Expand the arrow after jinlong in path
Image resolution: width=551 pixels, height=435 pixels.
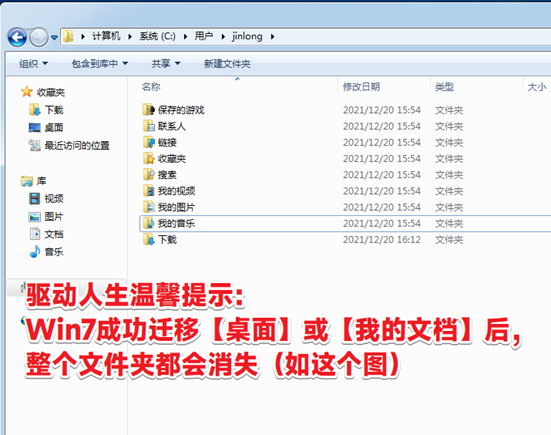point(272,37)
